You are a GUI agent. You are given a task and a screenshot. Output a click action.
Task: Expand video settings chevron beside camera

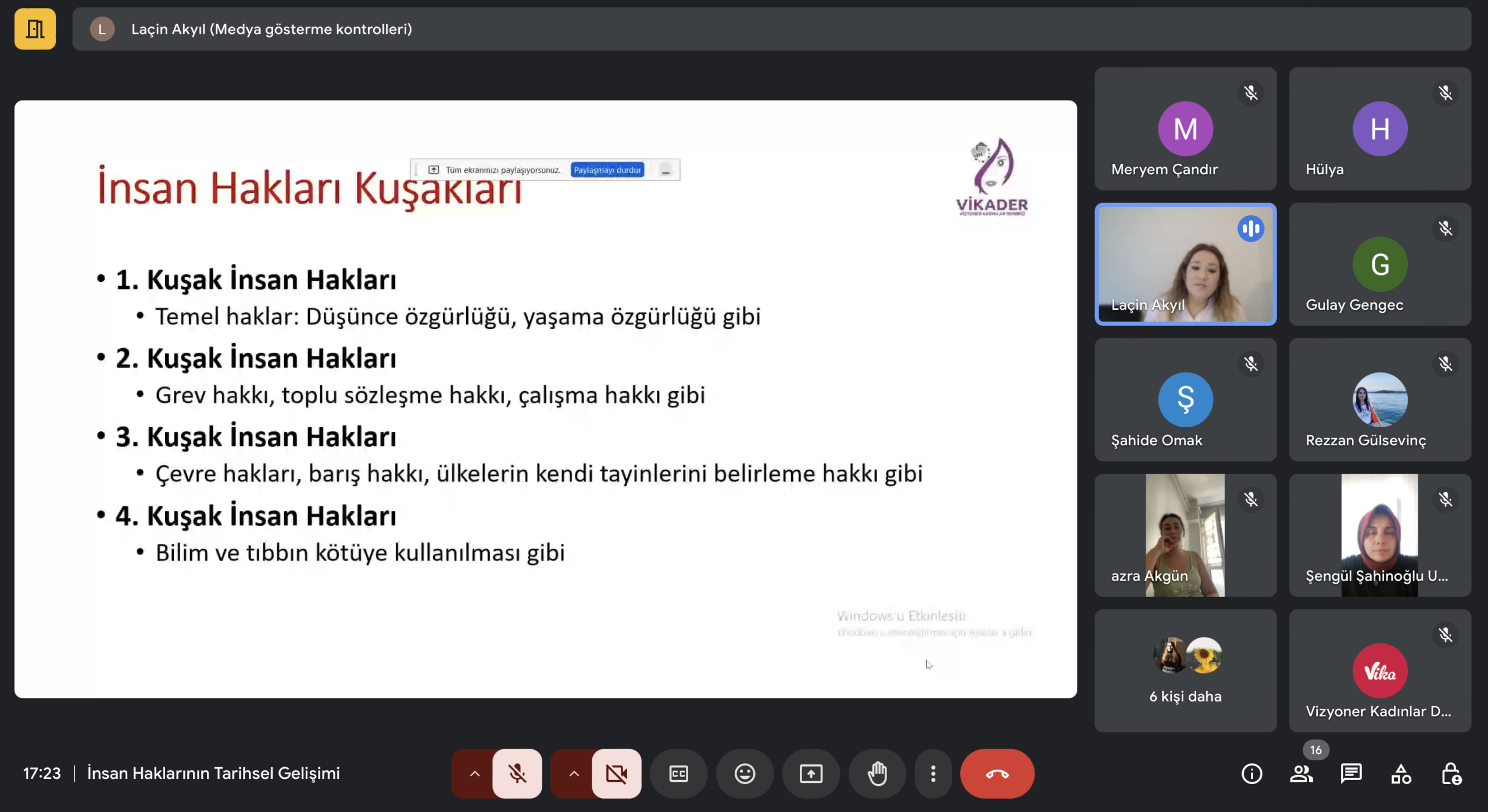pyautogui.click(x=574, y=774)
